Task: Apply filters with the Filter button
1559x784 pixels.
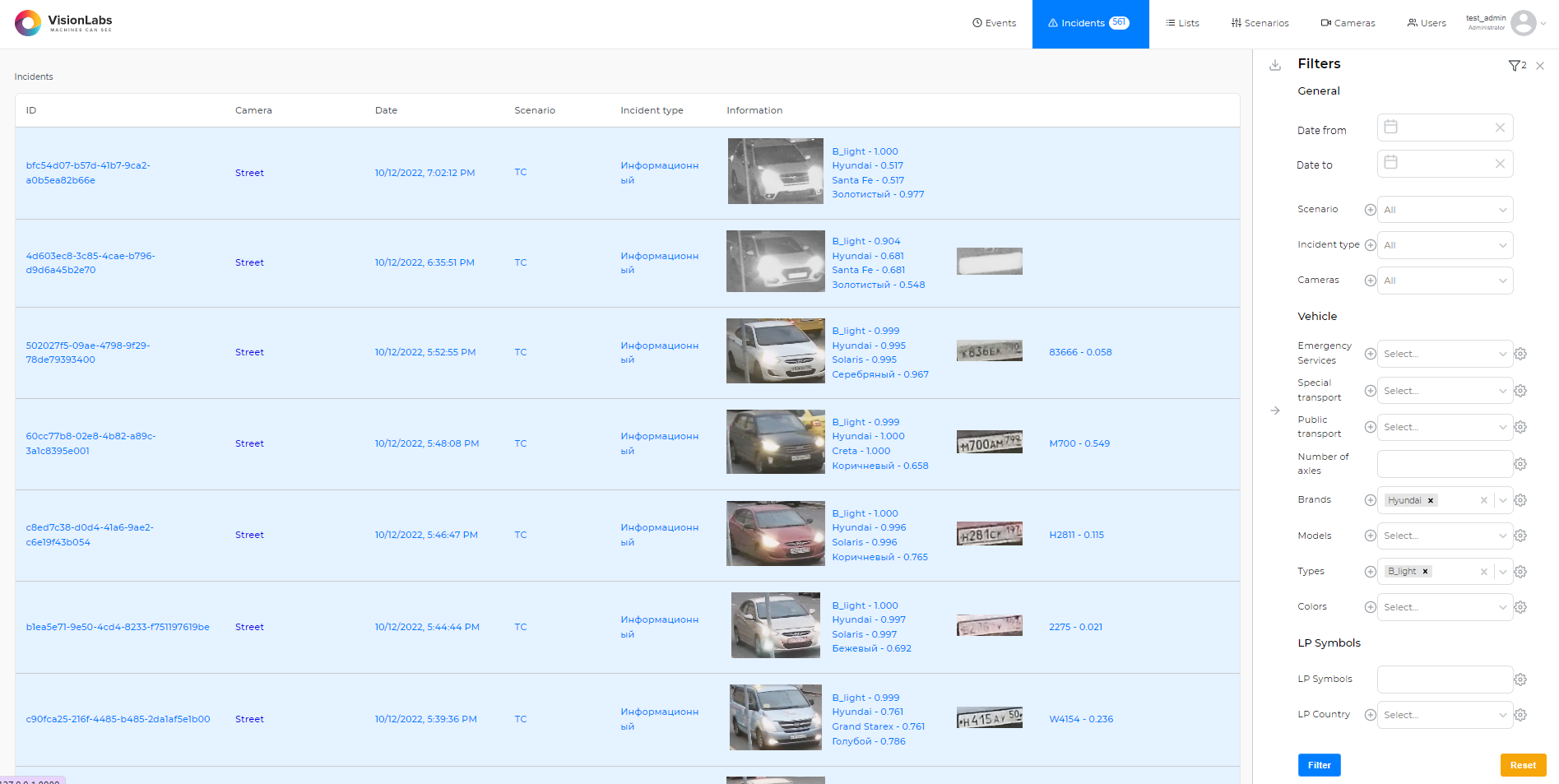Action: pyautogui.click(x=1319, y=765)
